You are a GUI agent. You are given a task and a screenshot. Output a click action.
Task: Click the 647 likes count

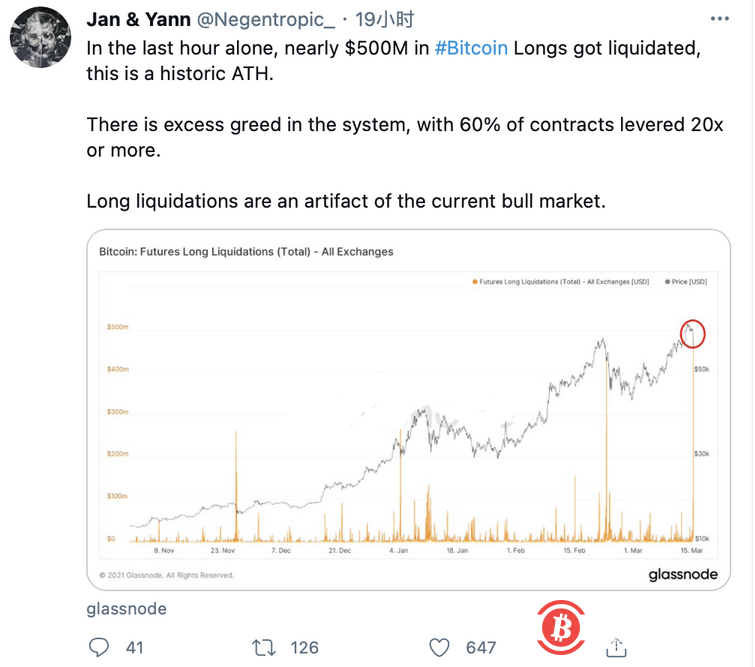(x=481, y=647)
